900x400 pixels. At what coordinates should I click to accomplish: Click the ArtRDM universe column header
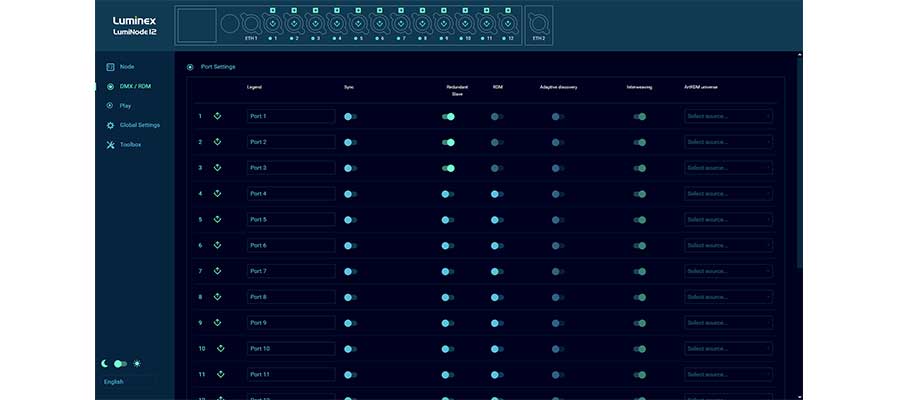tap(701, 87)
